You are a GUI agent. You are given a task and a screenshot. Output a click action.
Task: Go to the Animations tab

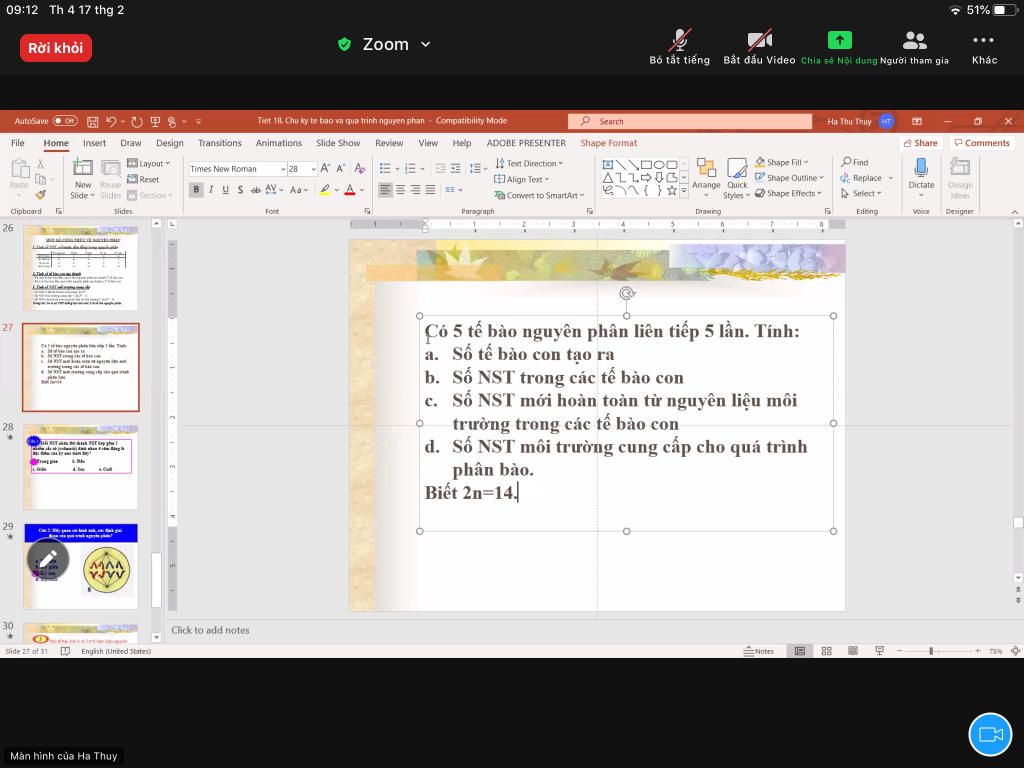click(279, 143)
